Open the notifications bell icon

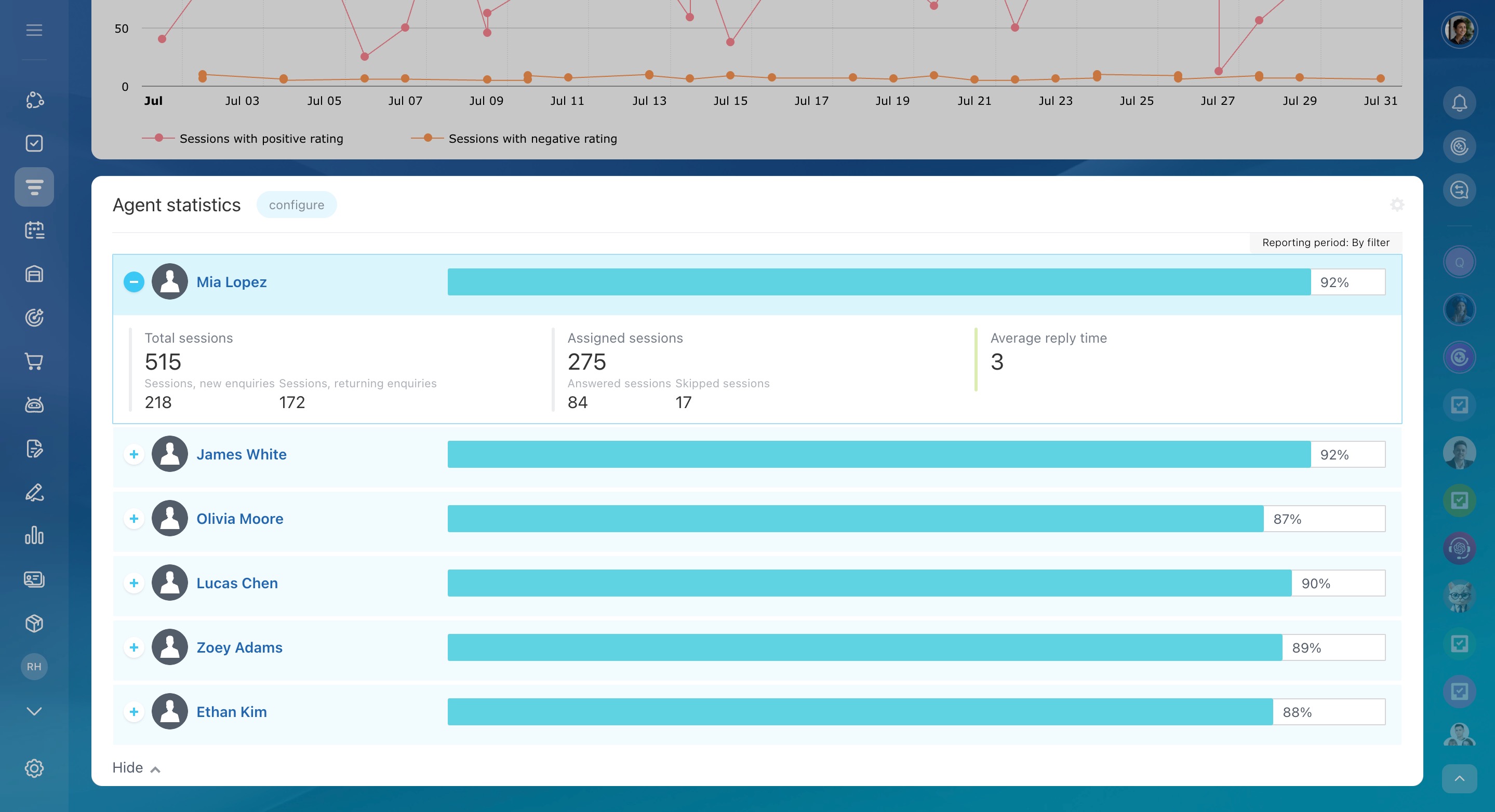(x=1459, y=103)
